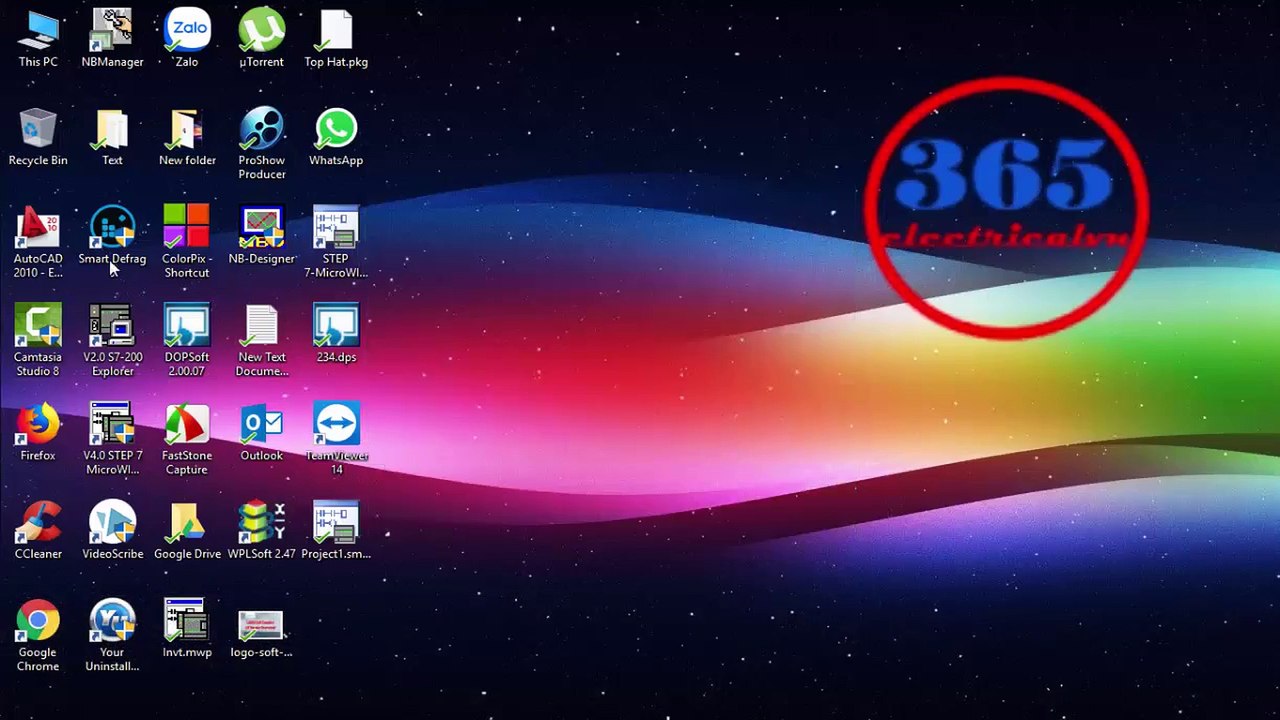Viewport: 1280px width, 720px height.
Task: Select ColorPix Shortcut icon
Action: tap(187, 242)
